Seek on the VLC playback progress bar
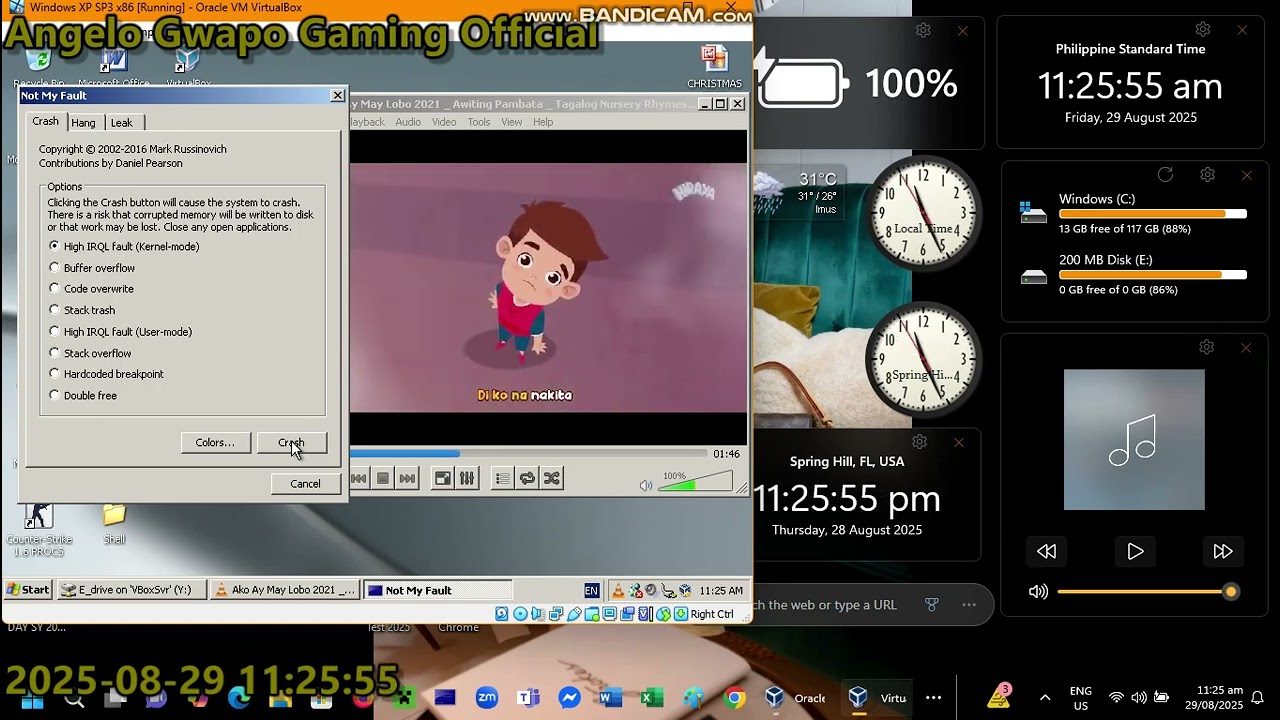This screenshot has width=1280, height=720. point(530,454)
